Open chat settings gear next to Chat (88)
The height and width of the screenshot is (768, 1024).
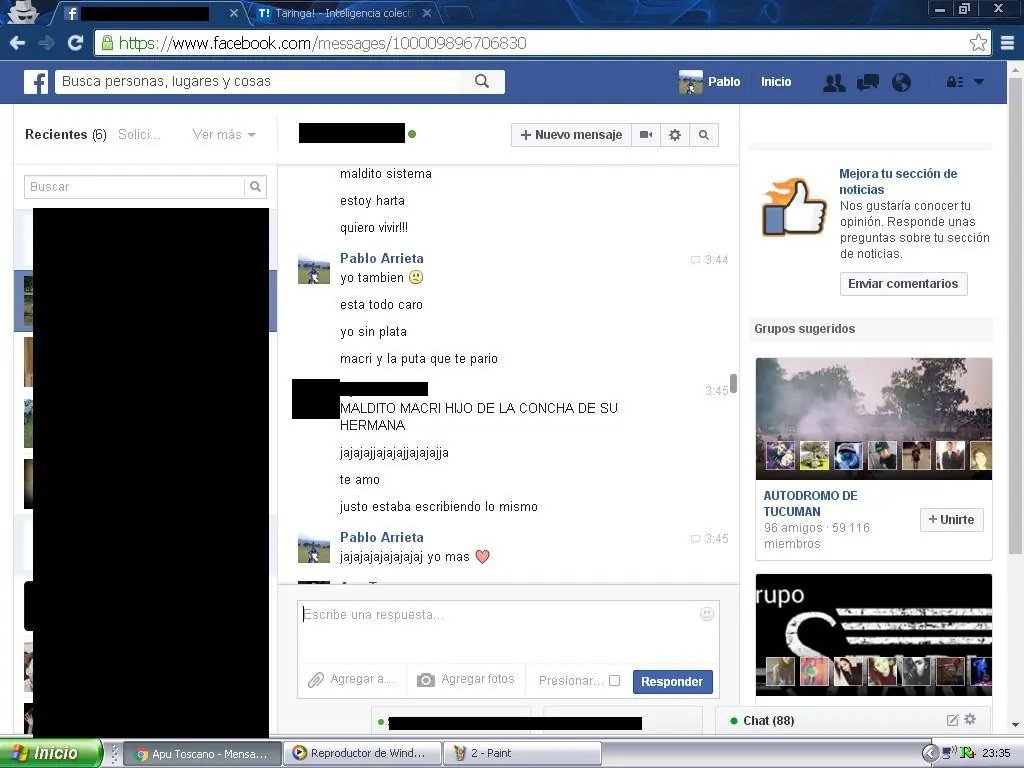pos(970,720)
